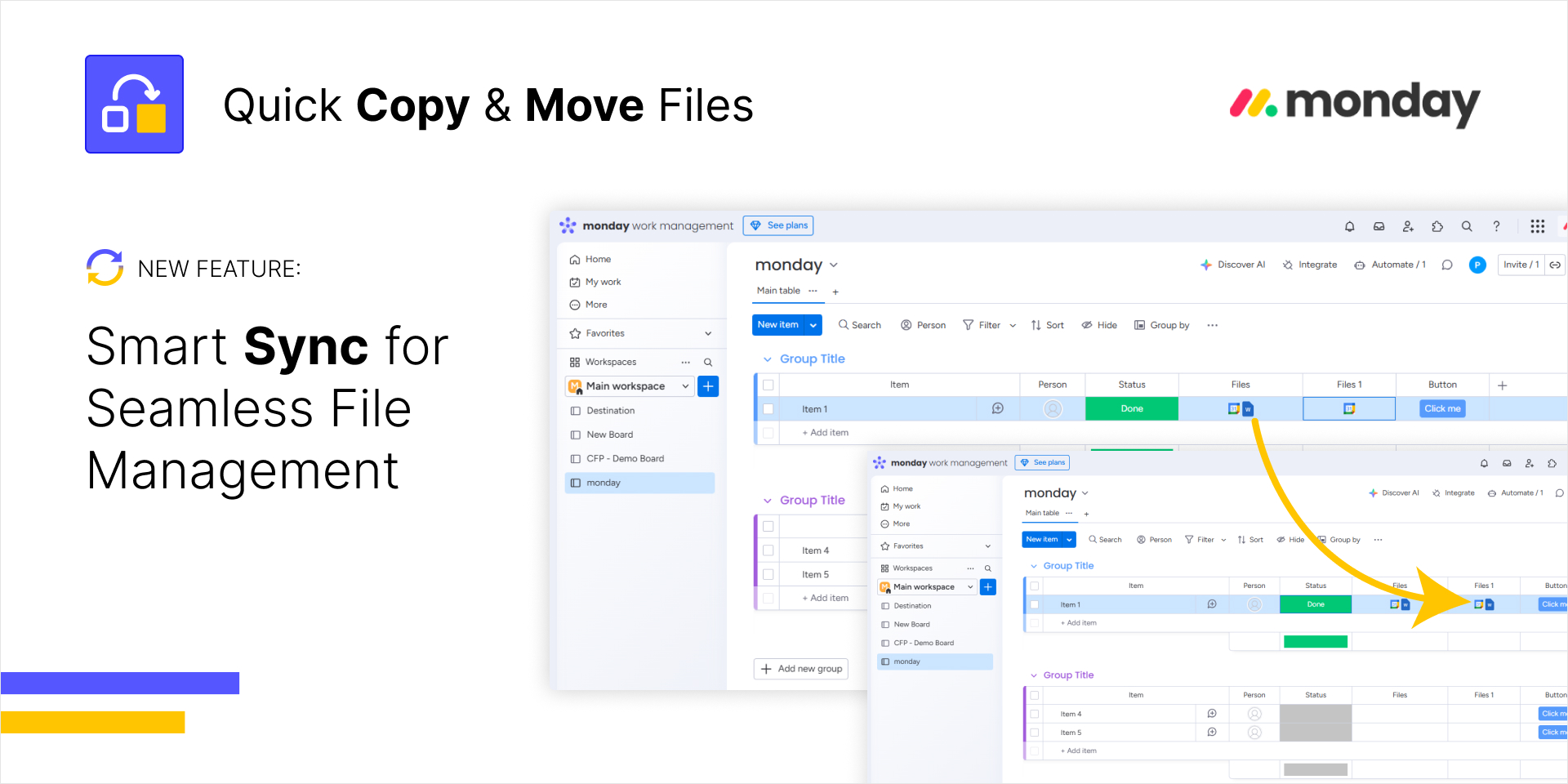Open Filter dropdown arrow in back window
Viewport: 1568px width, 784px height.
point(1013,325)
